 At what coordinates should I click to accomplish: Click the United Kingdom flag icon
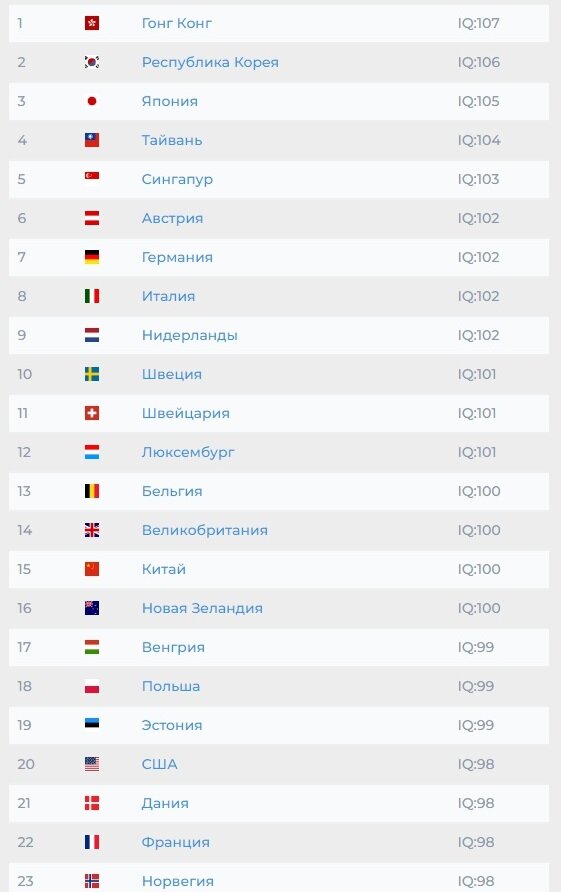(92, 530)
